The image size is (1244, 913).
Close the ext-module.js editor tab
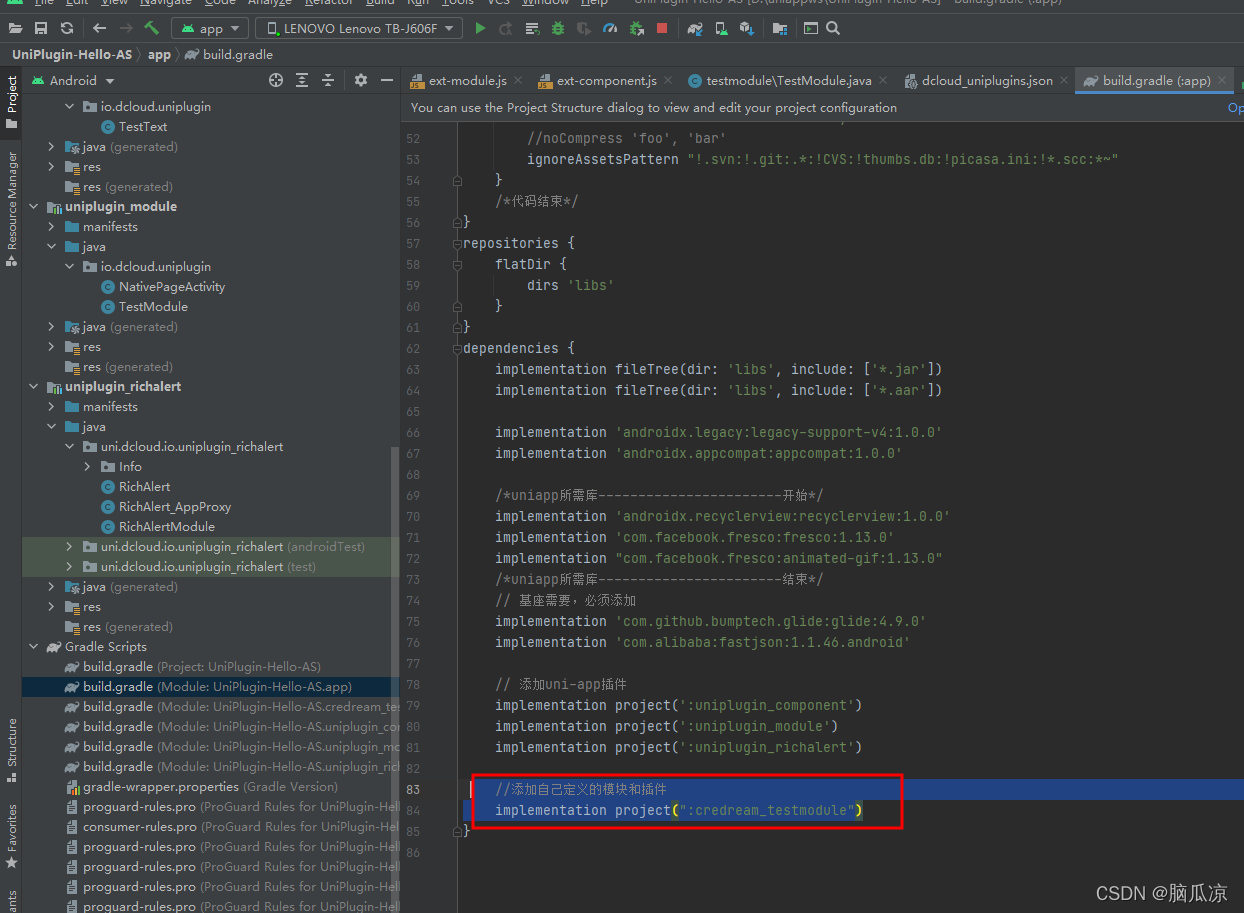point(519,81)
